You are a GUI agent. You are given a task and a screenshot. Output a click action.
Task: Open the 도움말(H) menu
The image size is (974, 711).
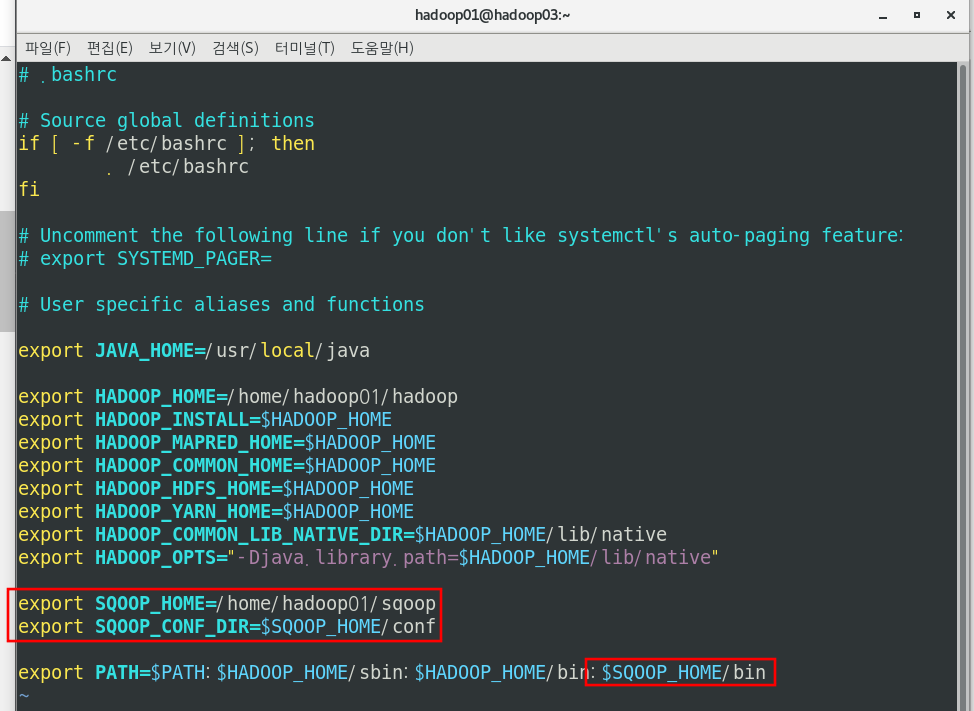[x=382, y=48]
